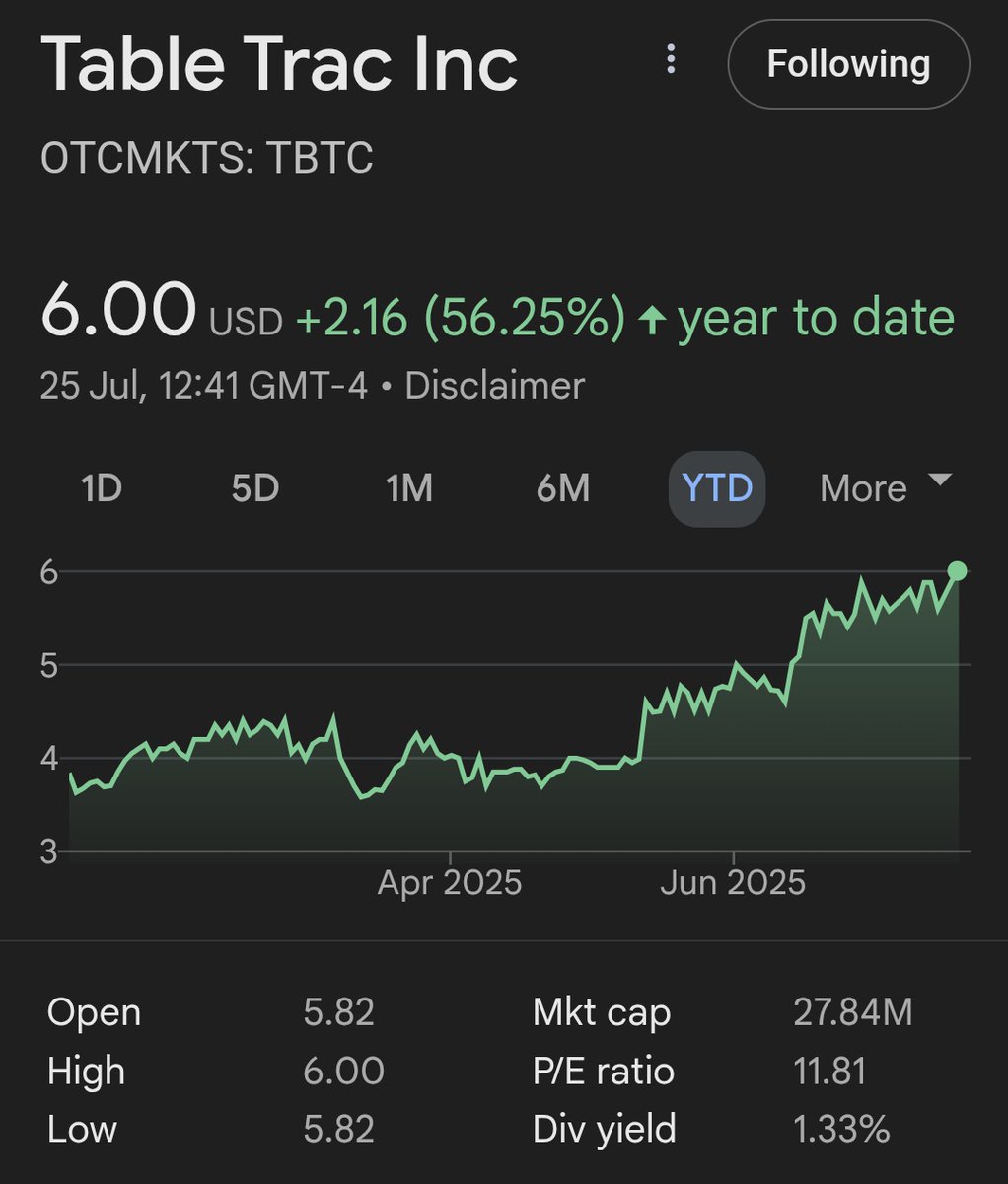
Task: Click the 25 Jul, 12:41 GMT-4 timestamp
Action: (x=204, y=385)
